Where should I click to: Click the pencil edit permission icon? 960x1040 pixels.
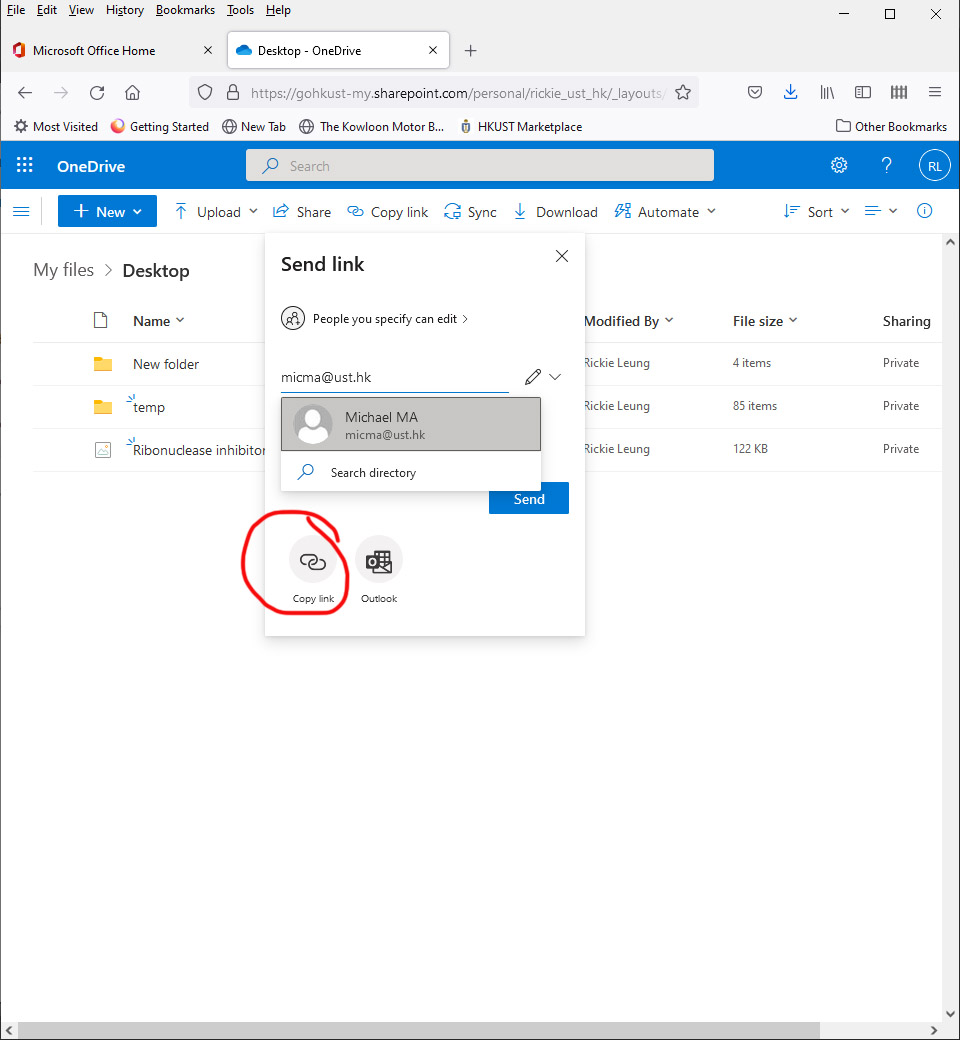pos(532,377)
